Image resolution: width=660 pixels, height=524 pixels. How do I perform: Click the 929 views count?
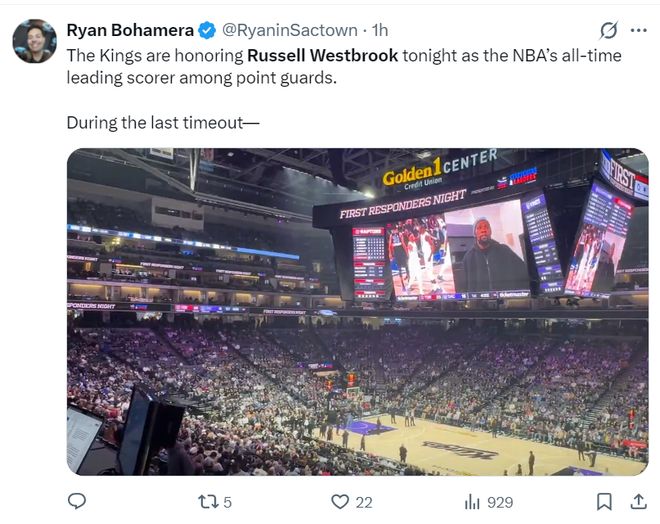coord(499,502)
